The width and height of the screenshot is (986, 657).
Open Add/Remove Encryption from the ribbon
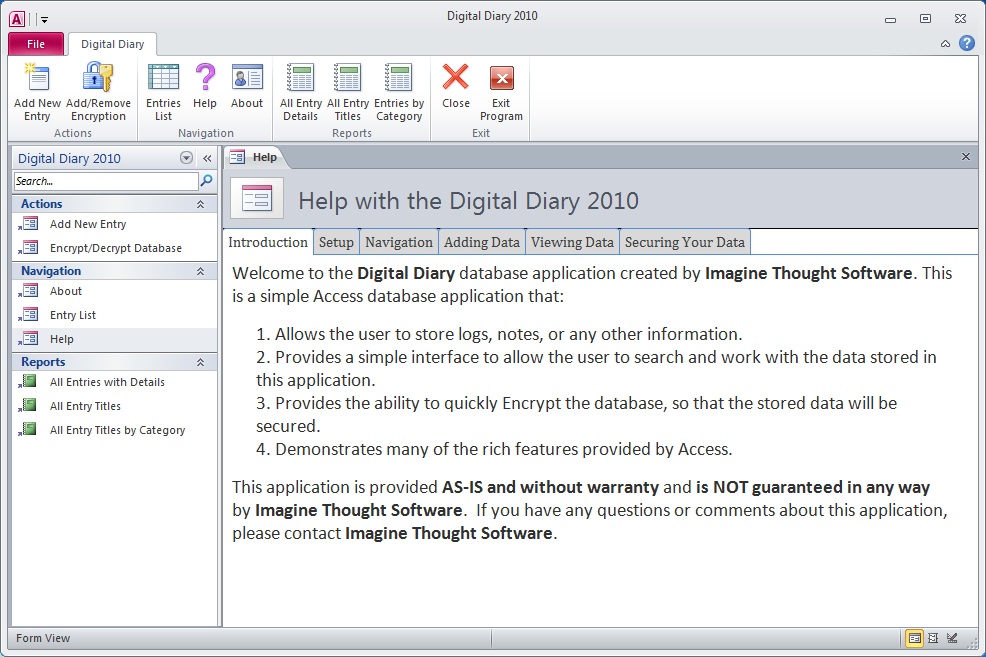[98, 92]
